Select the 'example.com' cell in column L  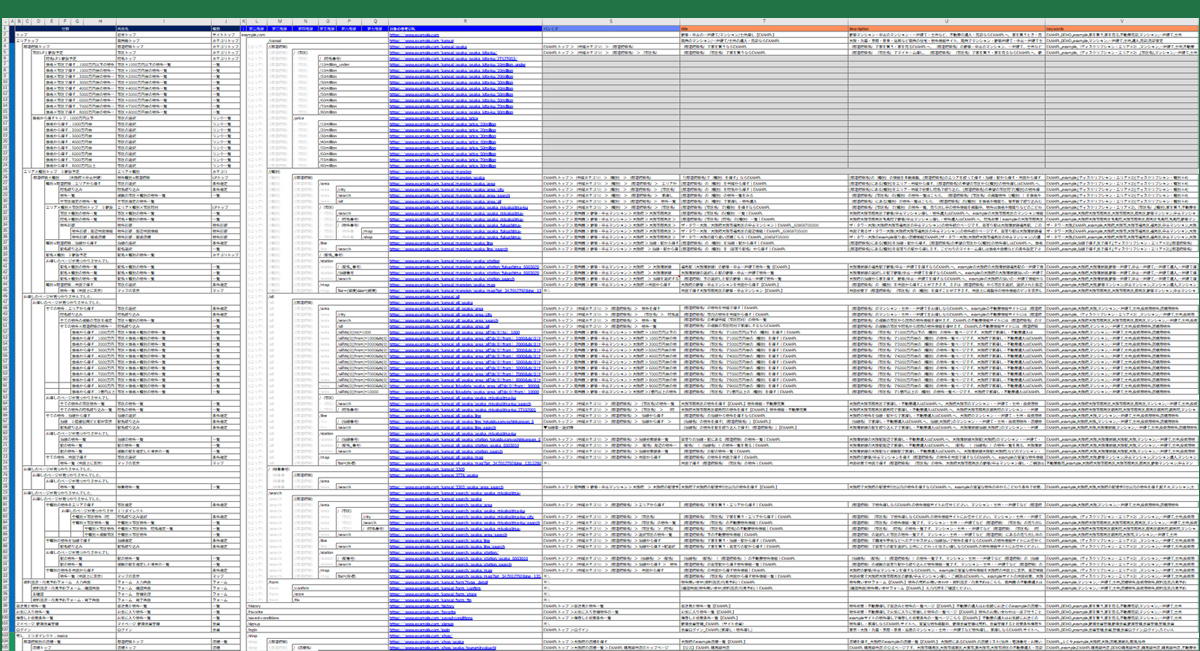point(256,35)
